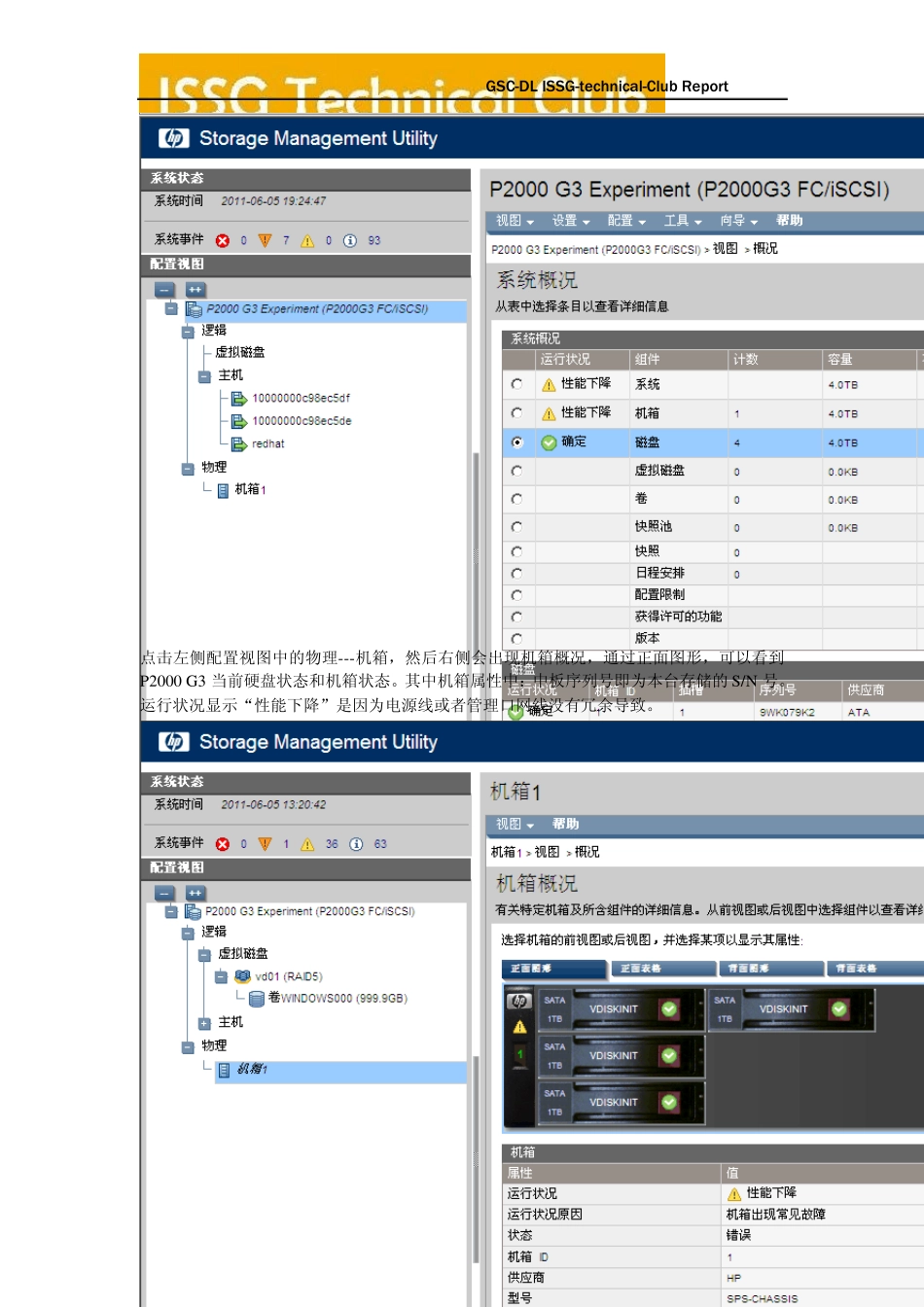Click host icon beside 10000000c98ec5df
The width and height of the screenshot is (924, 1307).
tap(238, 398)
